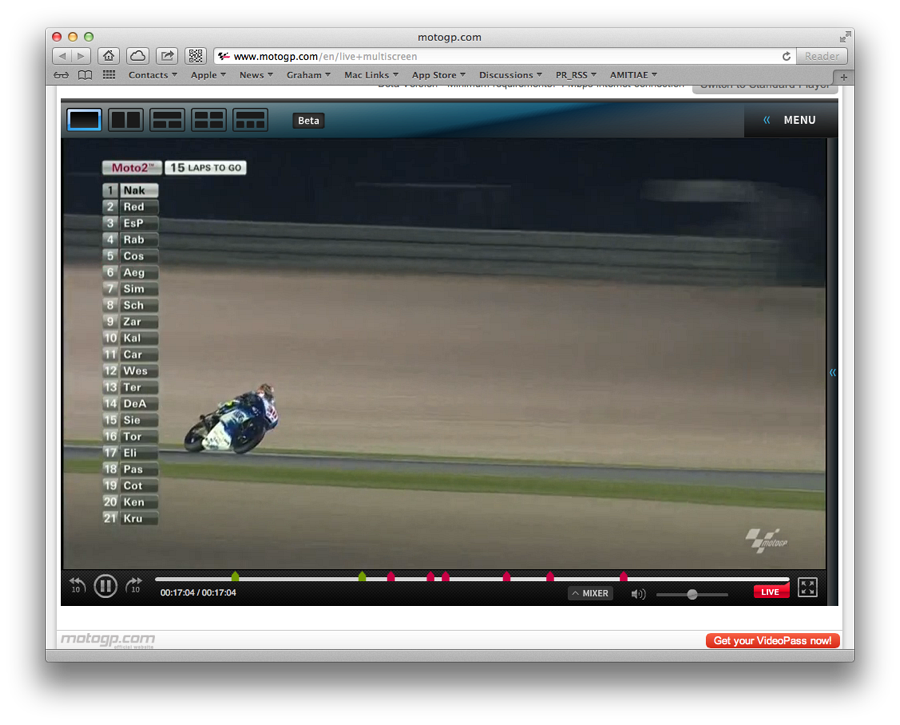Toggle Safari fullscreen arrows icon
This screenshot has width=900, height=725.
click(x=845, y=37)
